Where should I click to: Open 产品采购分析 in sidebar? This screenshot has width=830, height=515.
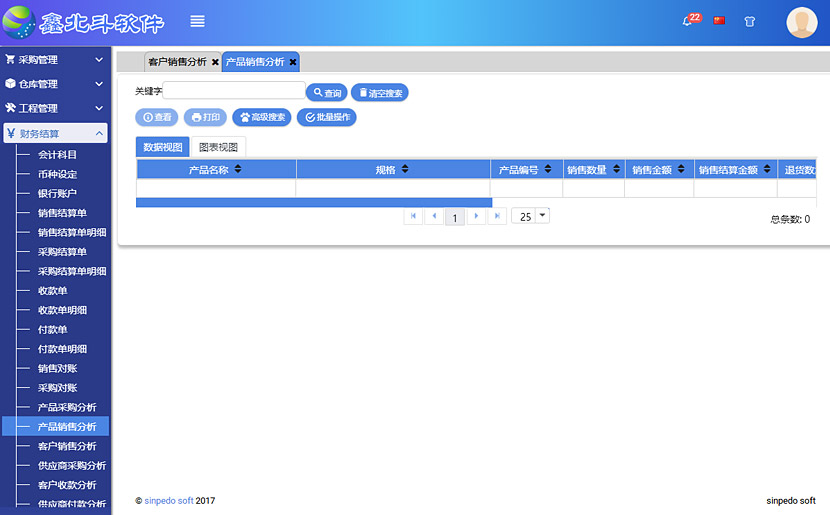pos(67,407)
